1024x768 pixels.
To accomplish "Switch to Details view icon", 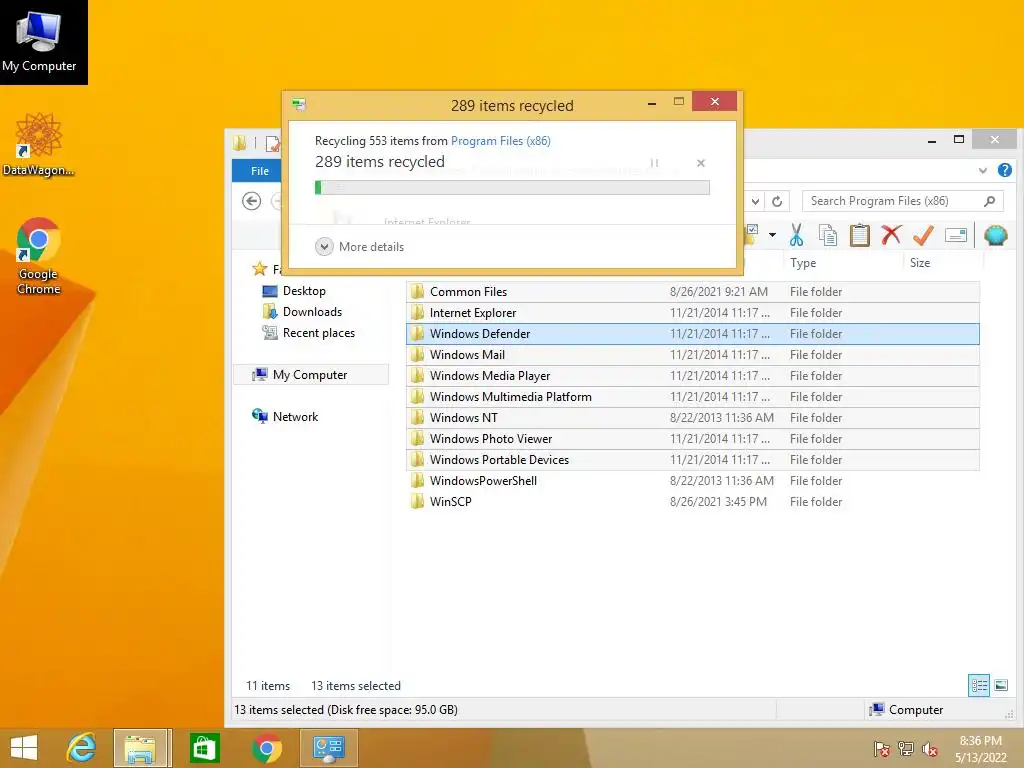I will tap(978, 685).
